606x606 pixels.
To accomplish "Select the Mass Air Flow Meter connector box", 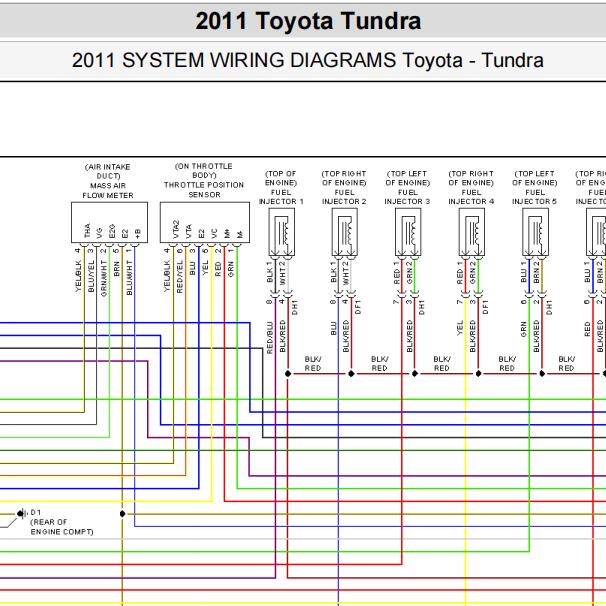I will click(109, 223).
